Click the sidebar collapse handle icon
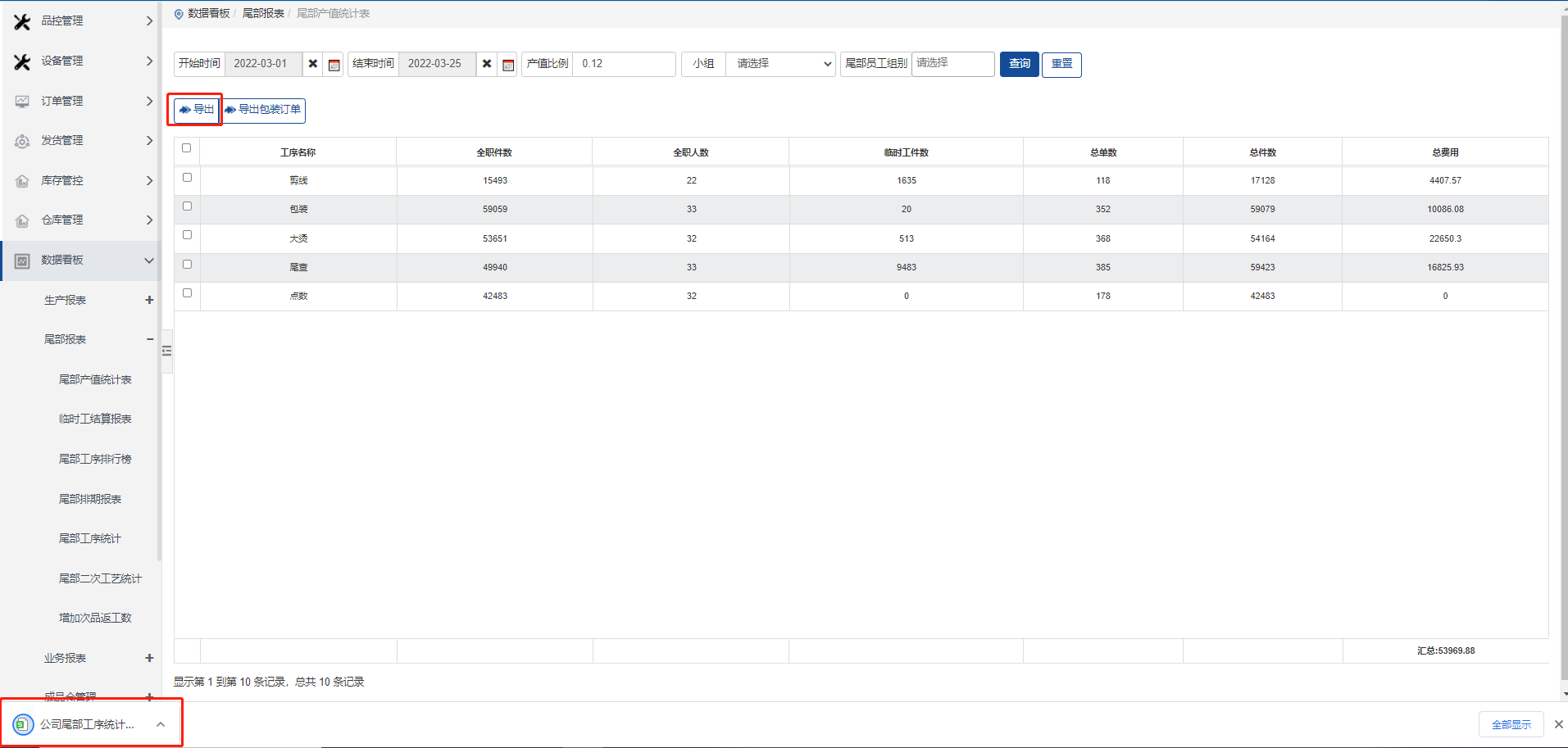1568x748 pixels. click(x=167, y=351)
